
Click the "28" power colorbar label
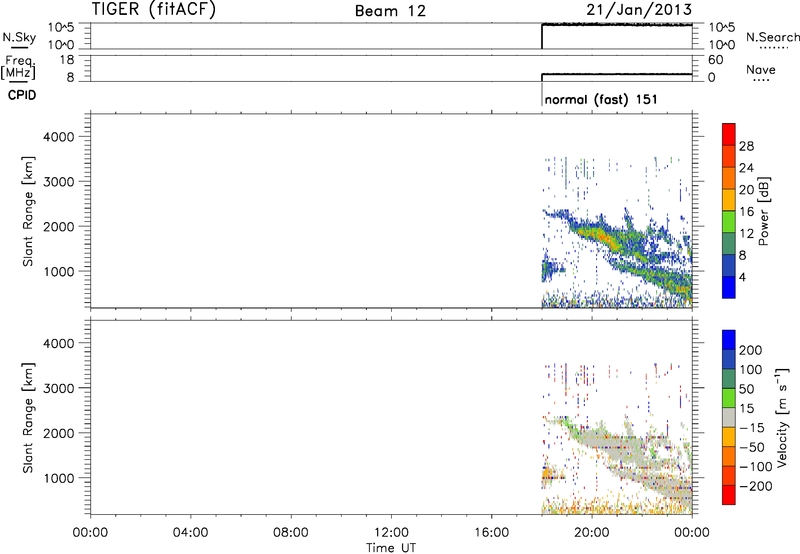click(746, 146)
